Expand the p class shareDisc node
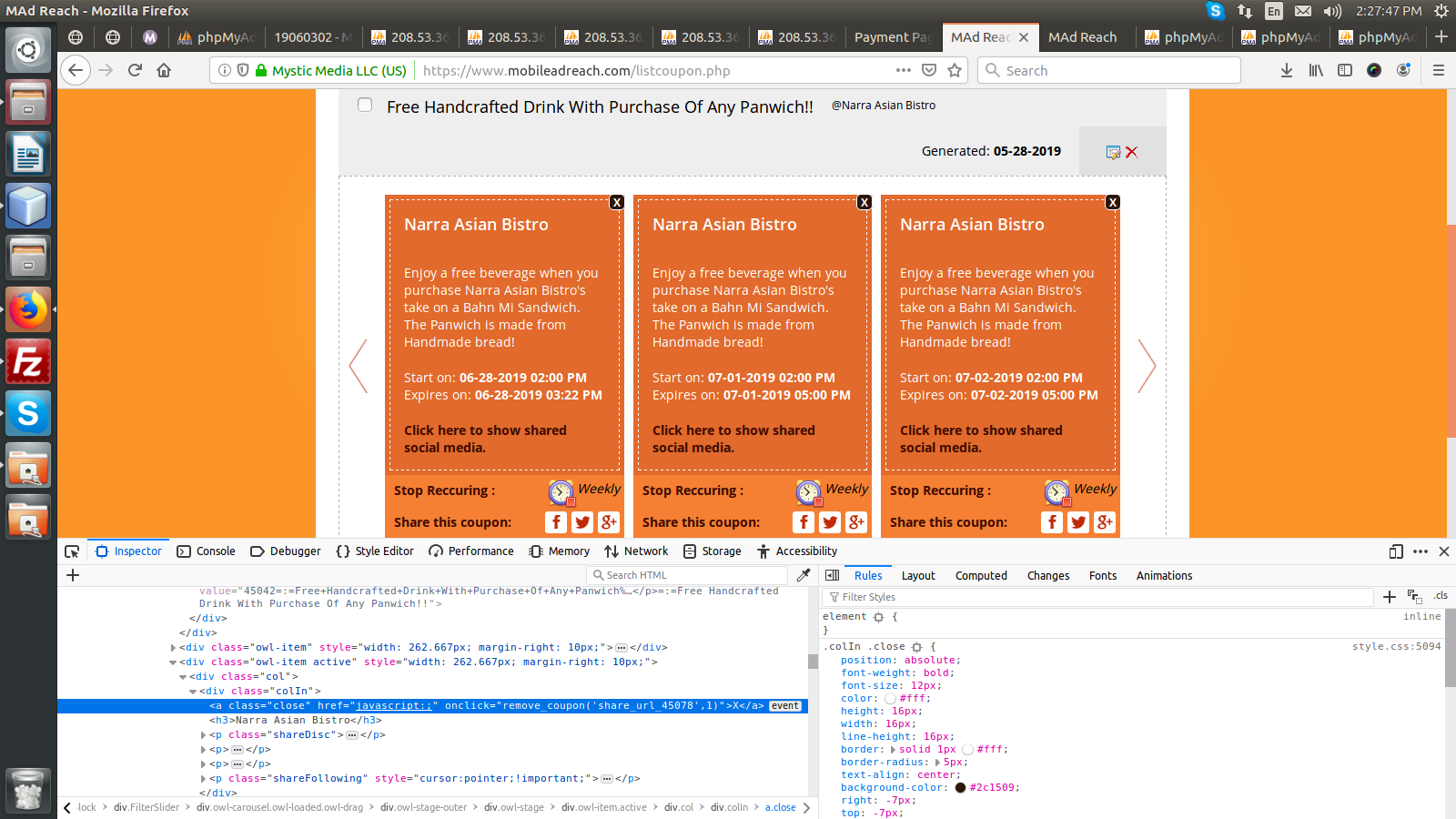This screenshot has height=819, width=1456. 203,735
